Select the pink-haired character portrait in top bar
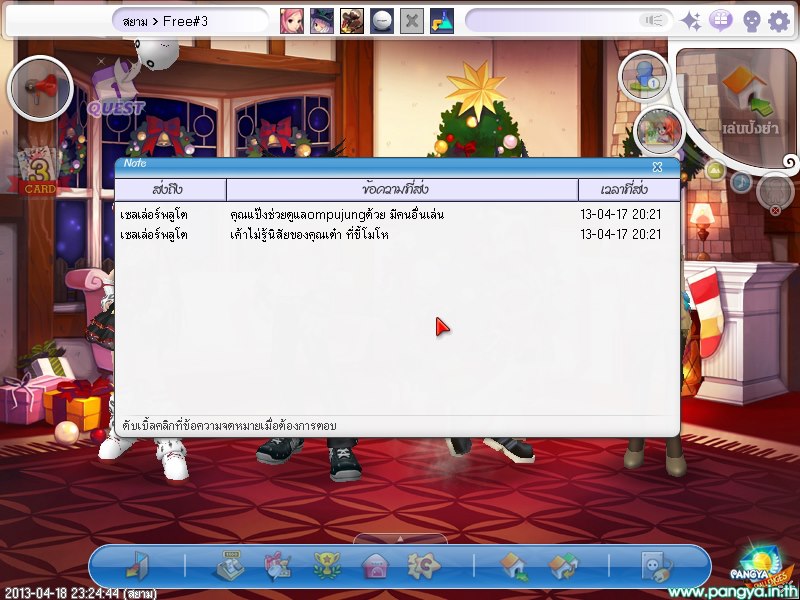The width and height of the screenshot is (800, 600). click(292, 21)
